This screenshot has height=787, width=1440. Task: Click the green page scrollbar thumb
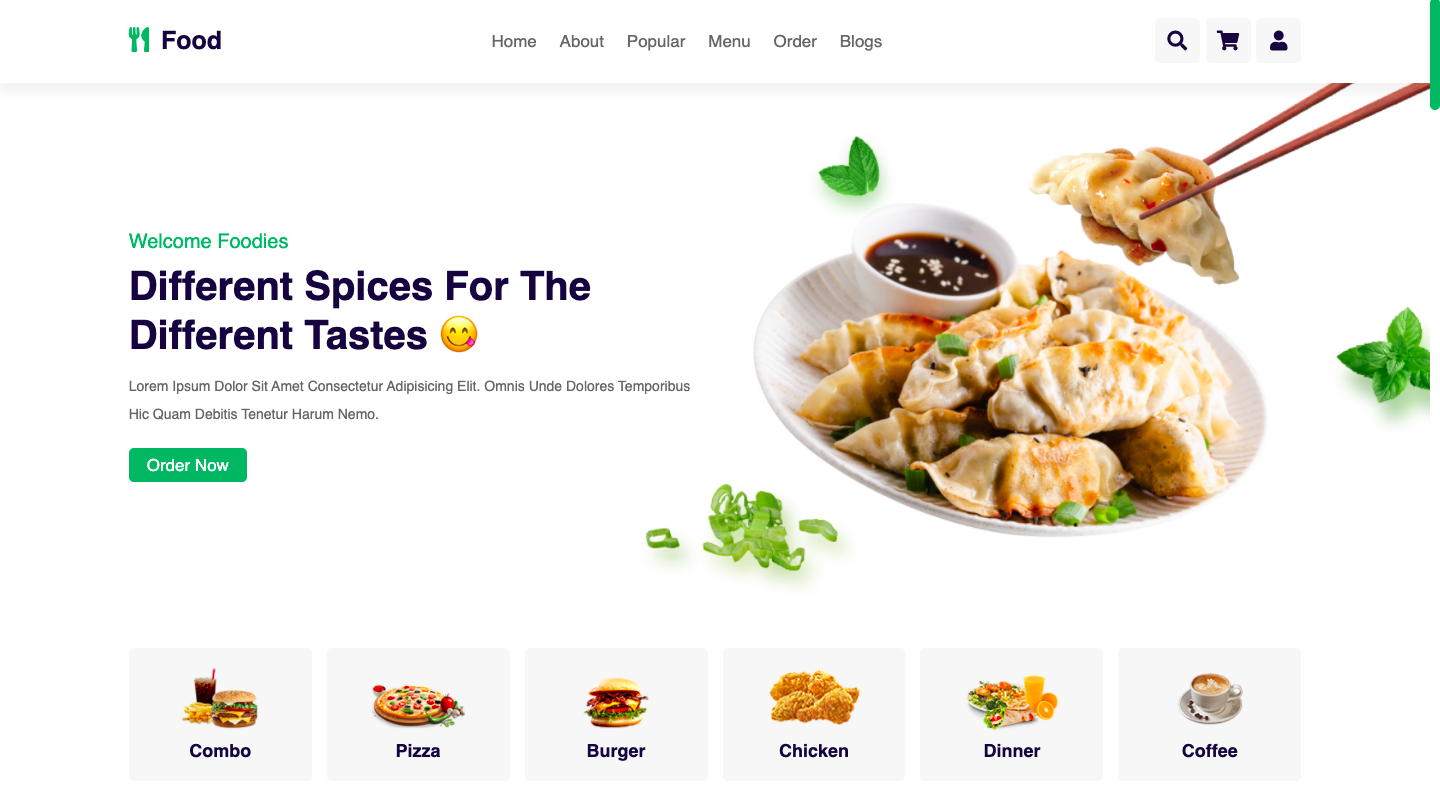tap(1435, 54)
